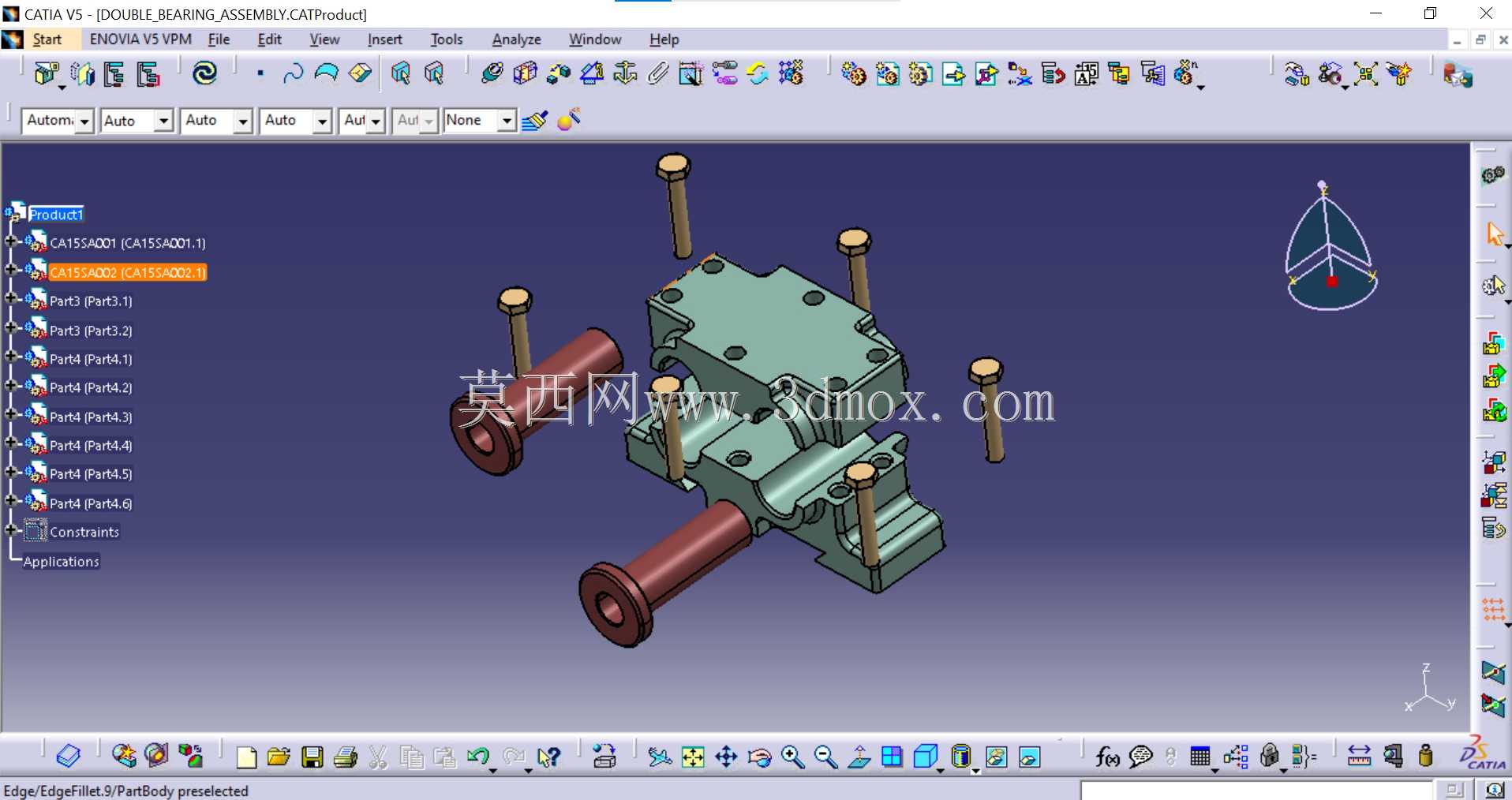Select CA15SA001 (CA15SA001.1) in the tree
The width and height of the screenshot is (1512, 800).
[x=128, y=243]
